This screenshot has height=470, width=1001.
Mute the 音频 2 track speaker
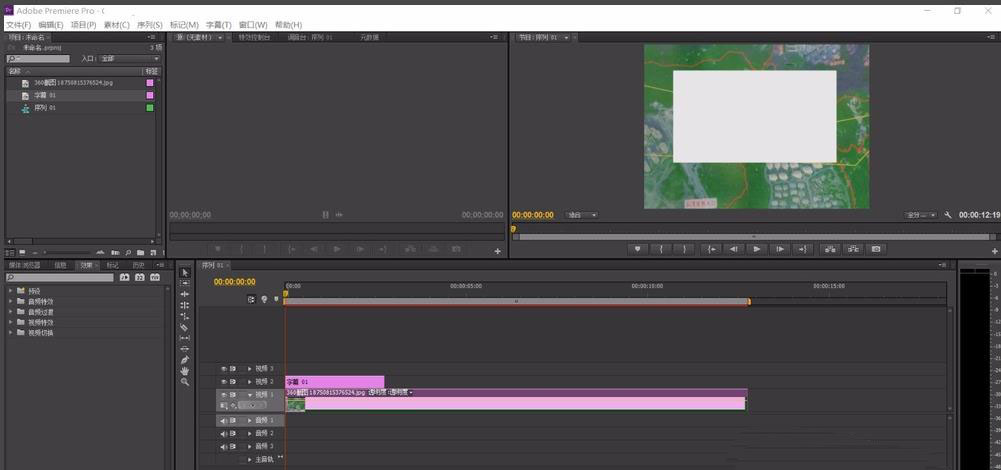coord(224,434)
